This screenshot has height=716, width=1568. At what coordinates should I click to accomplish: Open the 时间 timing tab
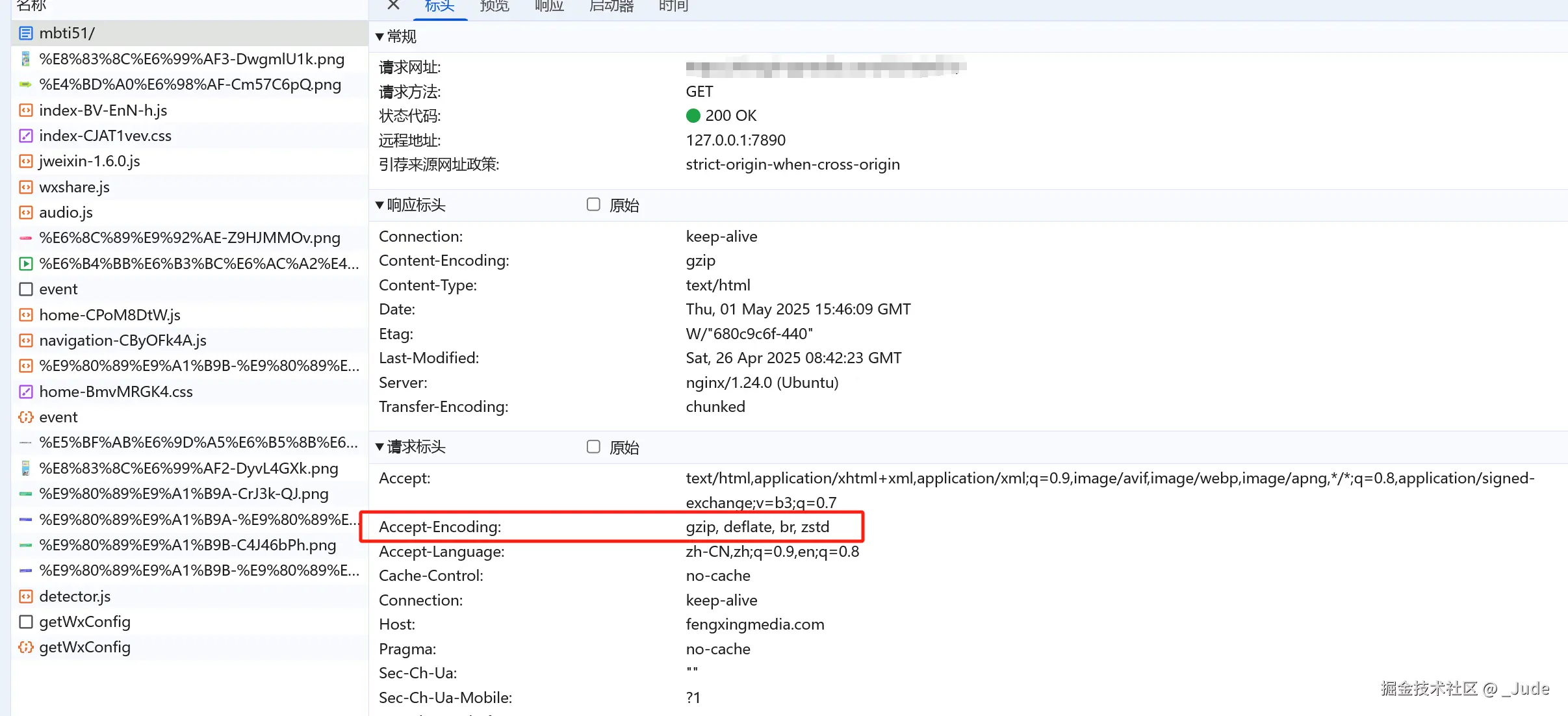pos(673,6)
